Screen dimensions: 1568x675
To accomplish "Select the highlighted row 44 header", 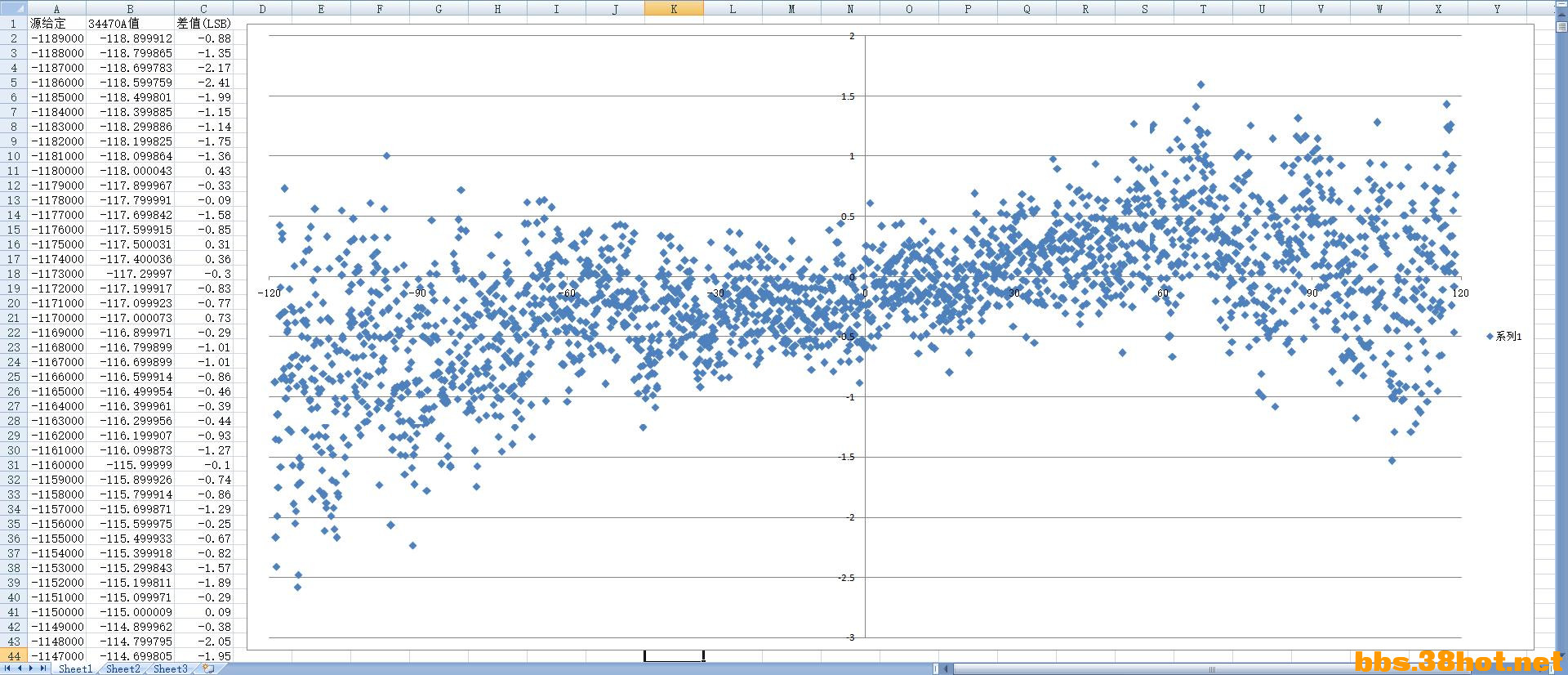I will 13,656.
